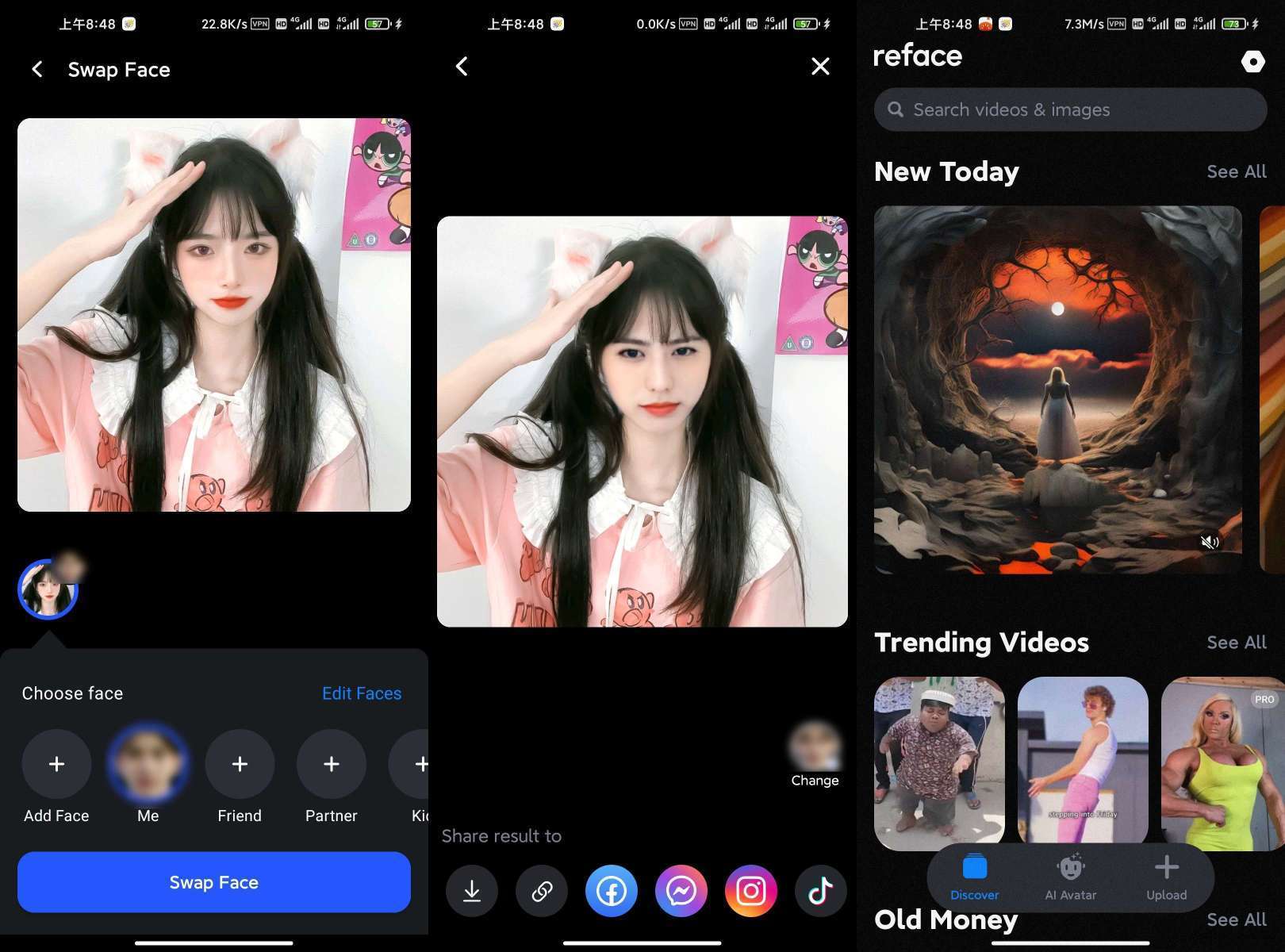Viewport: 1285px width, 952px height.
Task: Open the Discover tab
Action: [975, 877]
